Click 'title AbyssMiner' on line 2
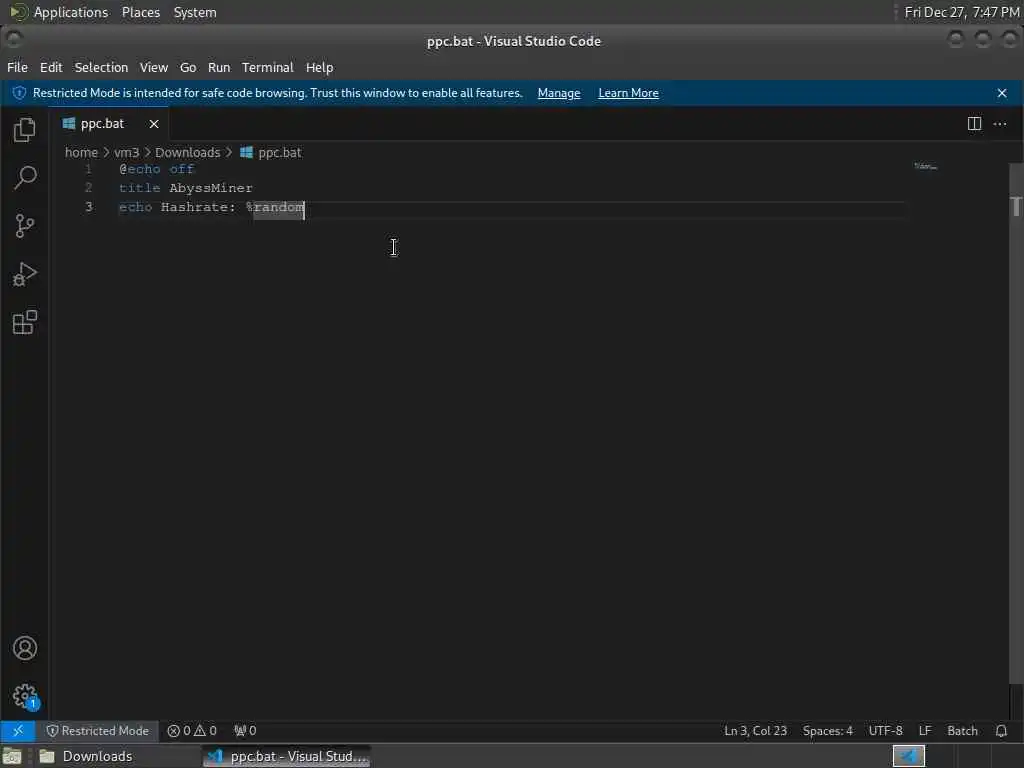 pyautogui.click(x=185, y=188)
